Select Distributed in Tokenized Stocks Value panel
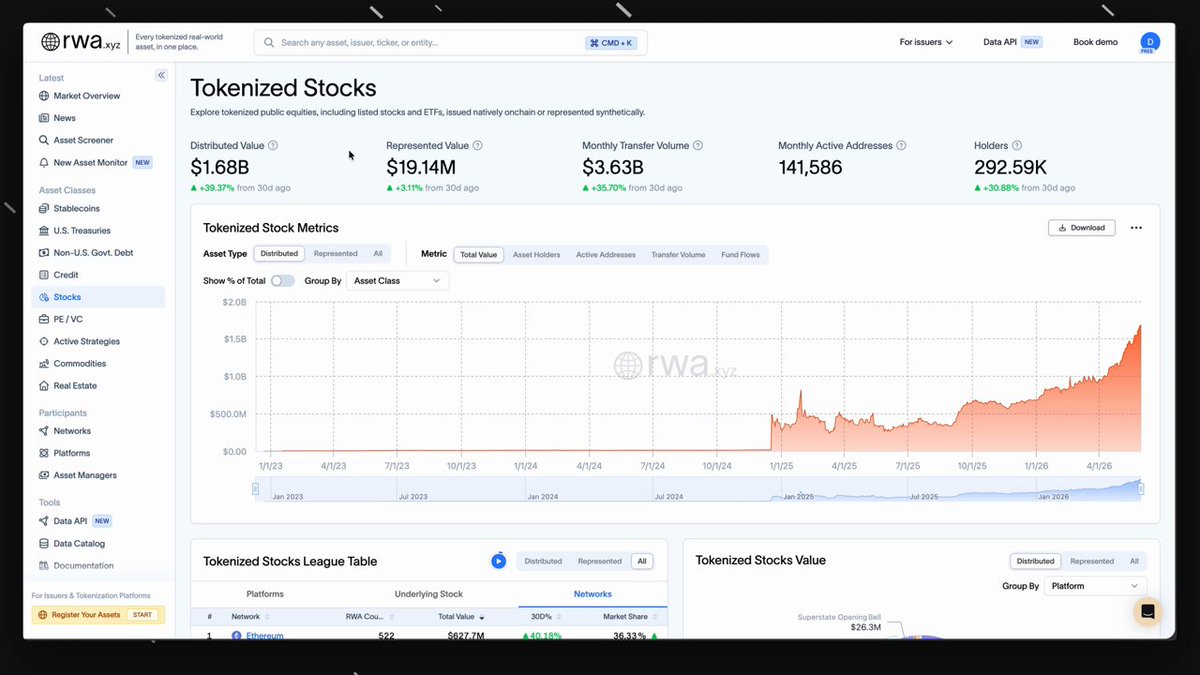 coord(1035,561)
